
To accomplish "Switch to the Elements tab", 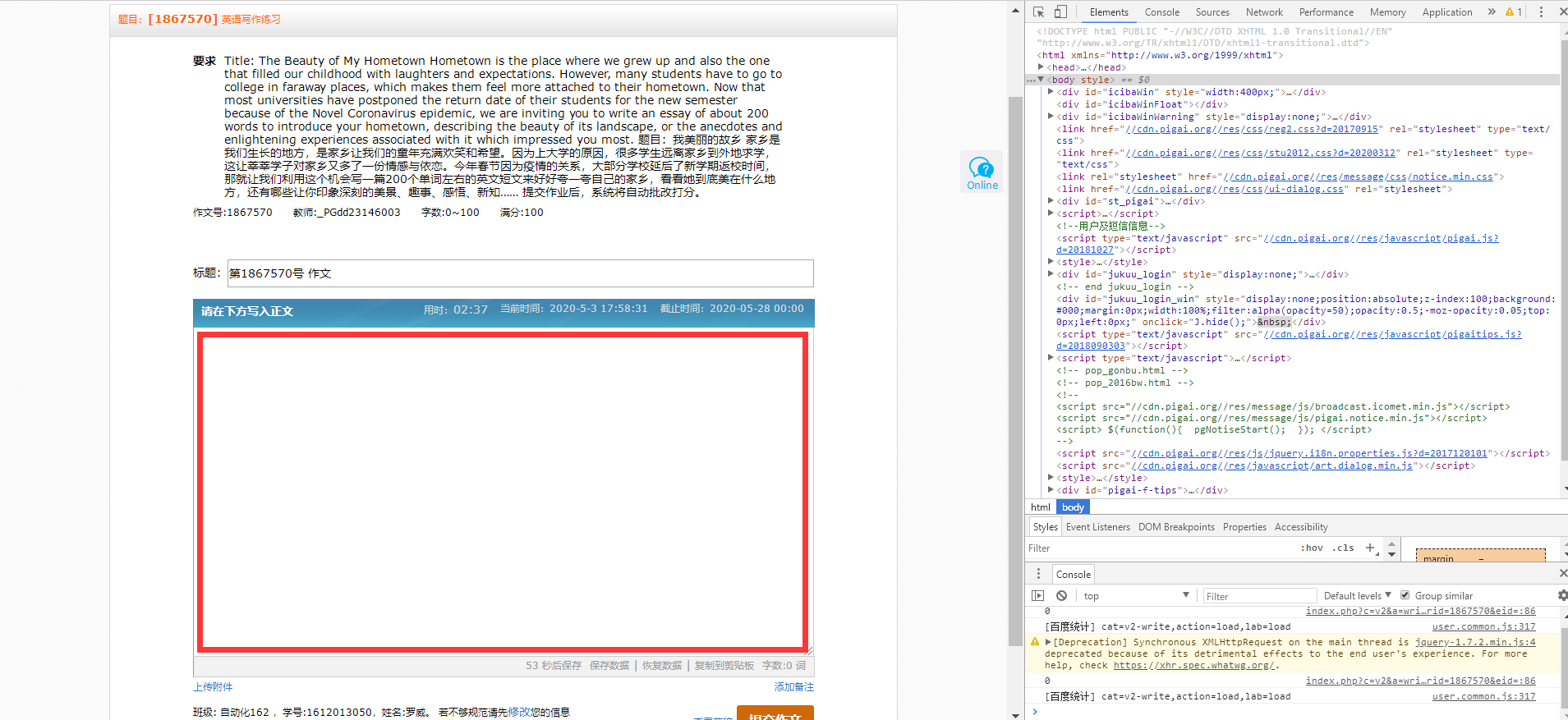I will (1109, 12).
